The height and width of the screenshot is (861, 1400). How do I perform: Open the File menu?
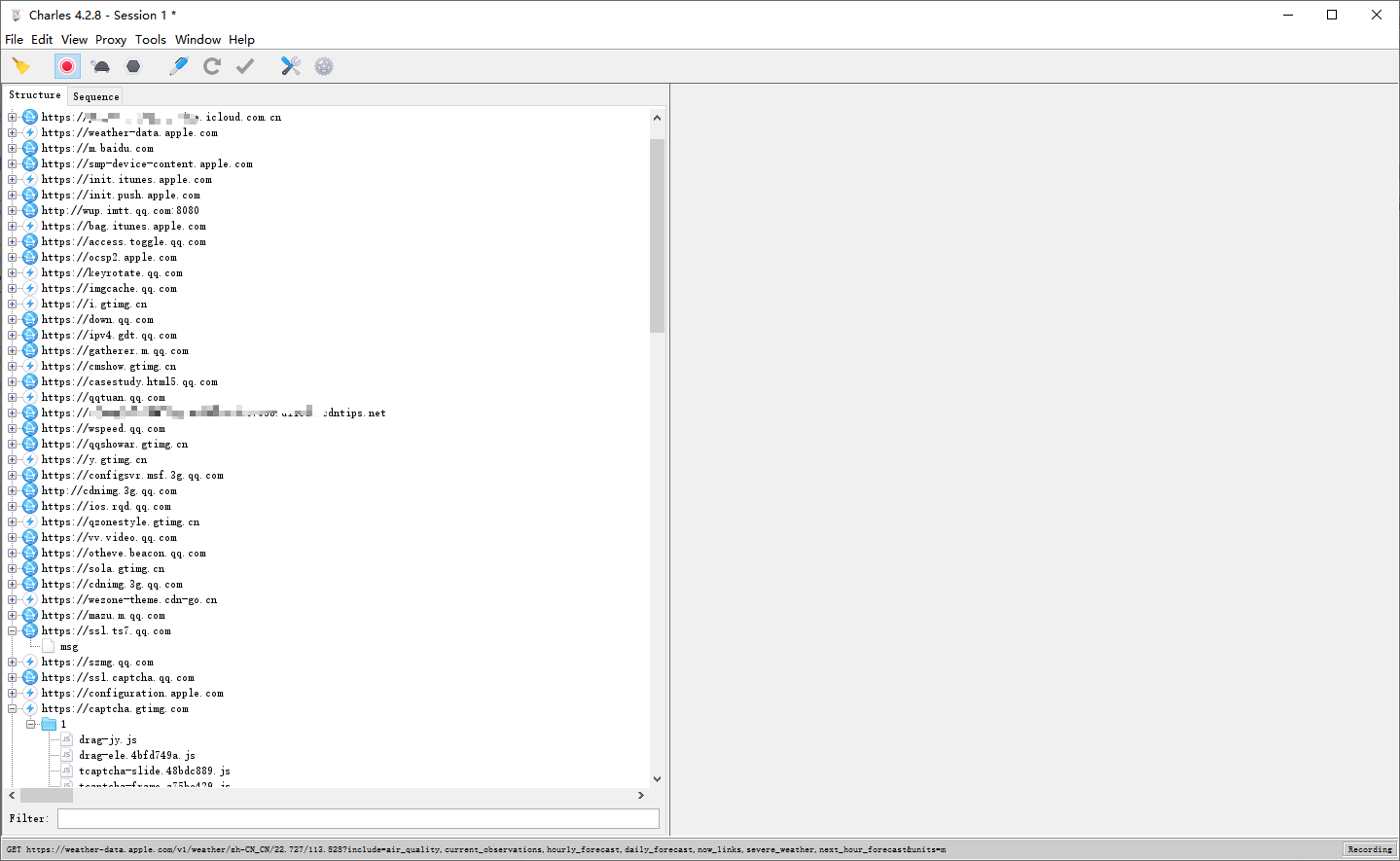[x=14, y=40]
